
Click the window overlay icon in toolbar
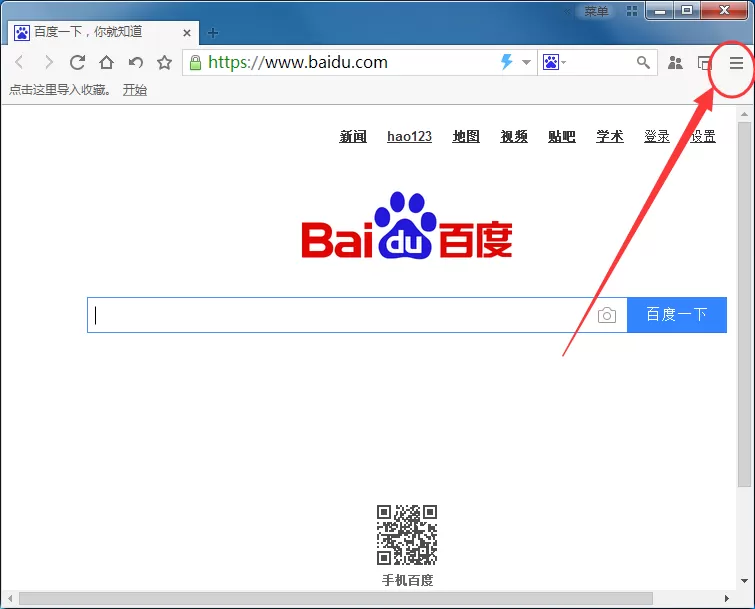click(704, 63)
